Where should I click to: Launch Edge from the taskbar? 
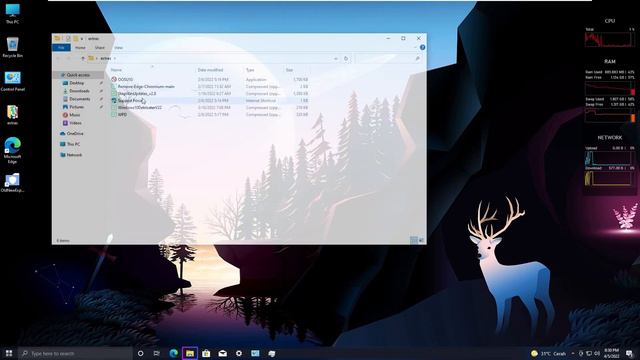173,353
